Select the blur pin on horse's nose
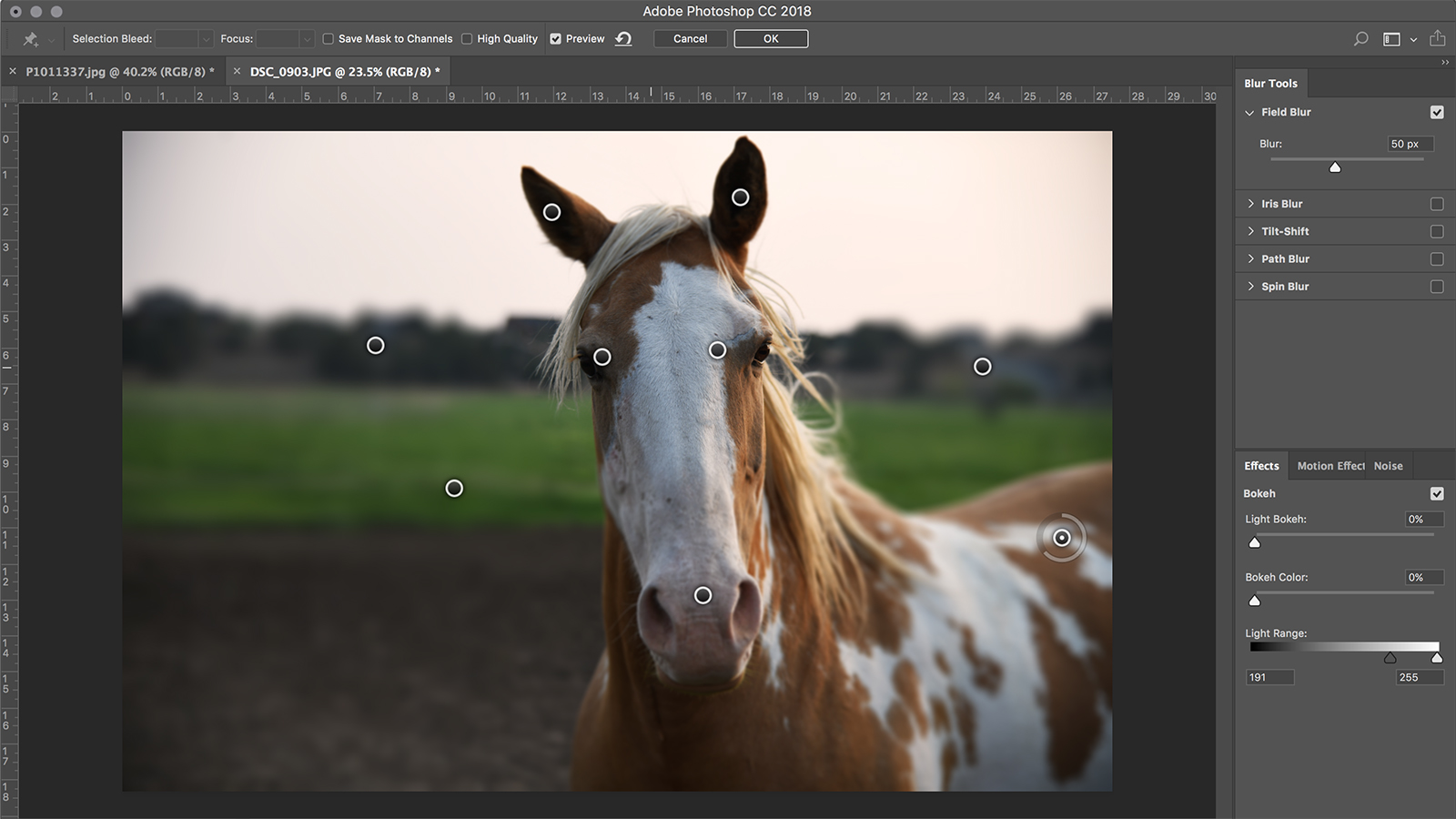 tap(703, 595)
